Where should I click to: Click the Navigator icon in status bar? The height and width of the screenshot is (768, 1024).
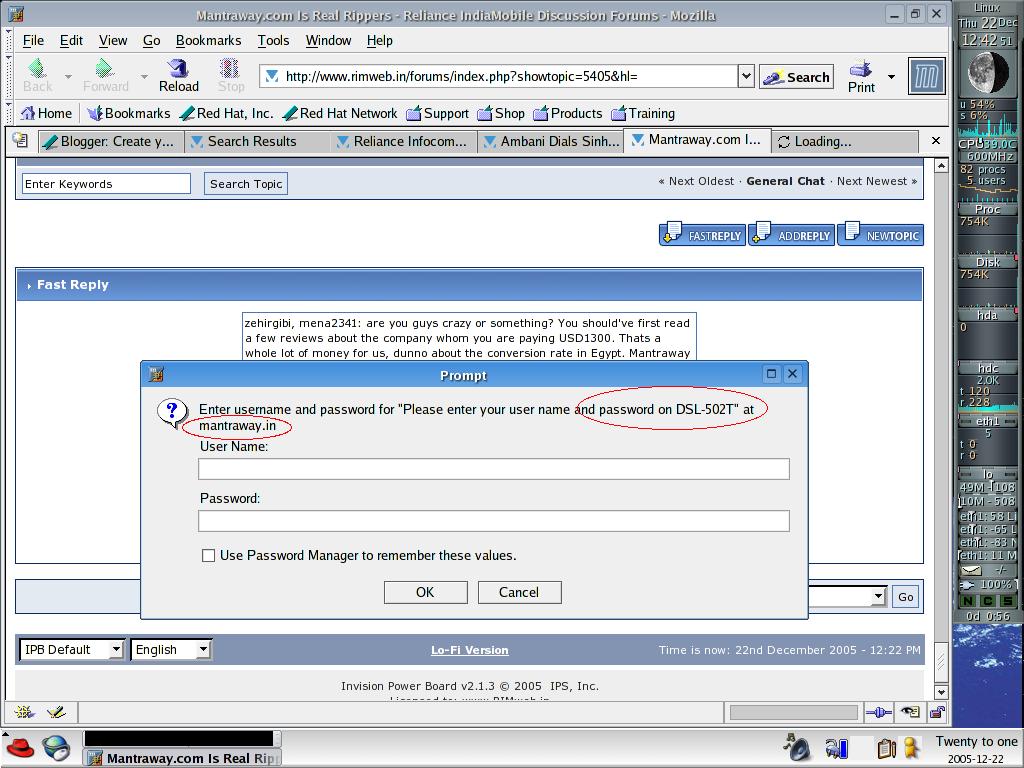coord(24,712)
